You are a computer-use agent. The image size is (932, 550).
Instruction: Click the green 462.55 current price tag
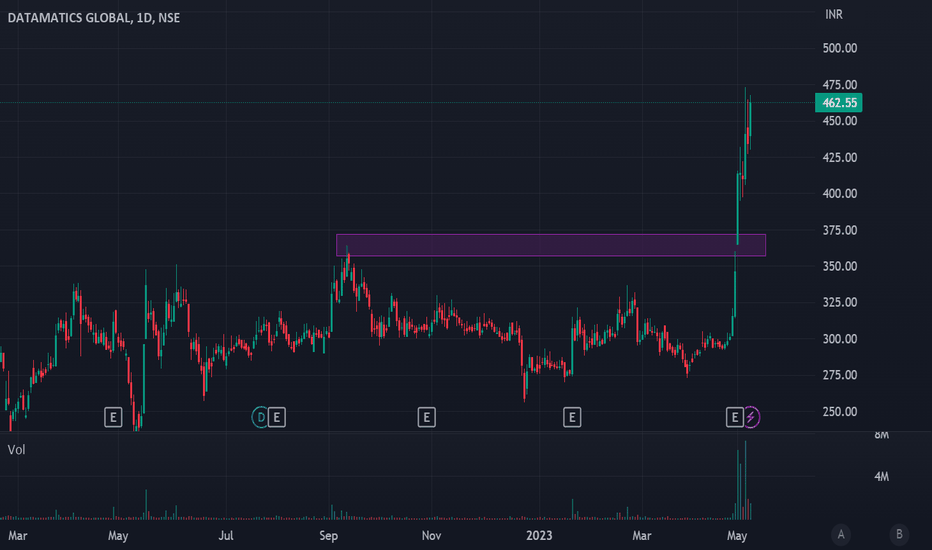[839, 103]
